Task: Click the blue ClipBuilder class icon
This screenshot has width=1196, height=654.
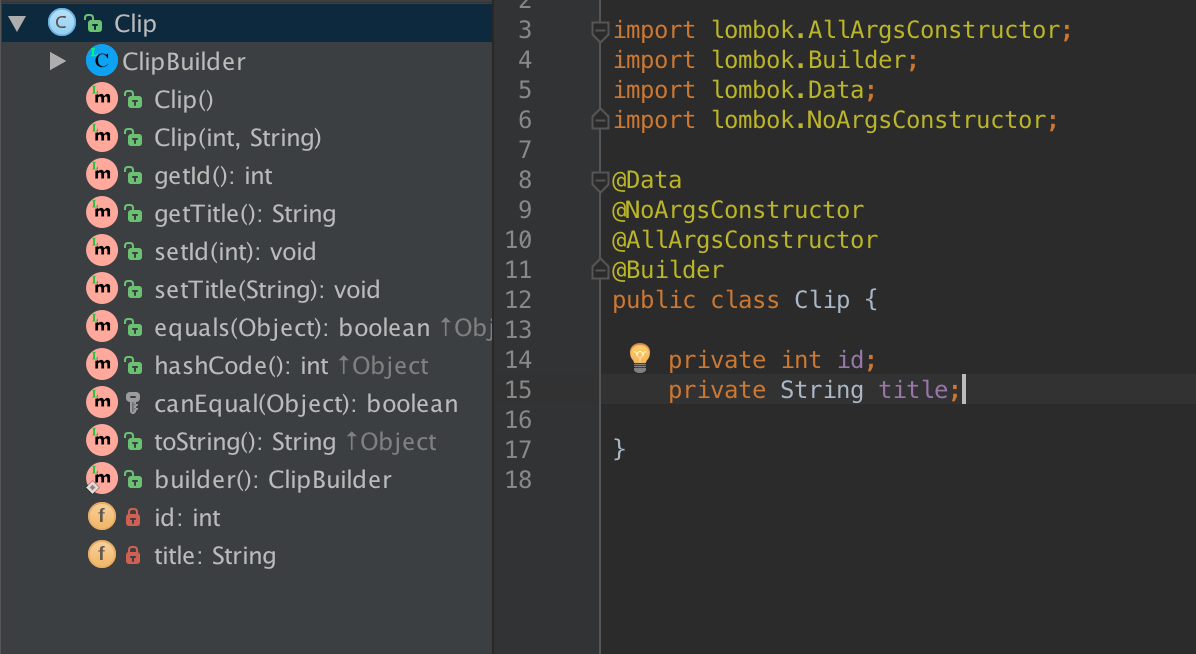Action: point(101,62)
